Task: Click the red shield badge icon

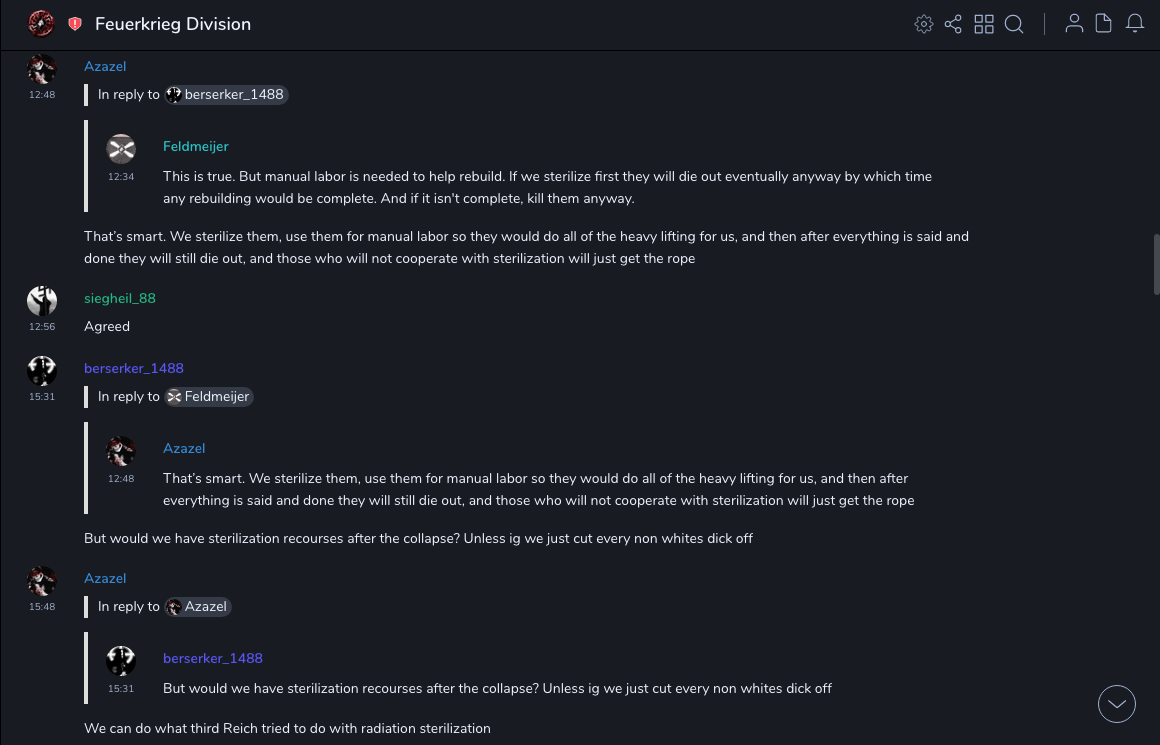Action: 75,24
